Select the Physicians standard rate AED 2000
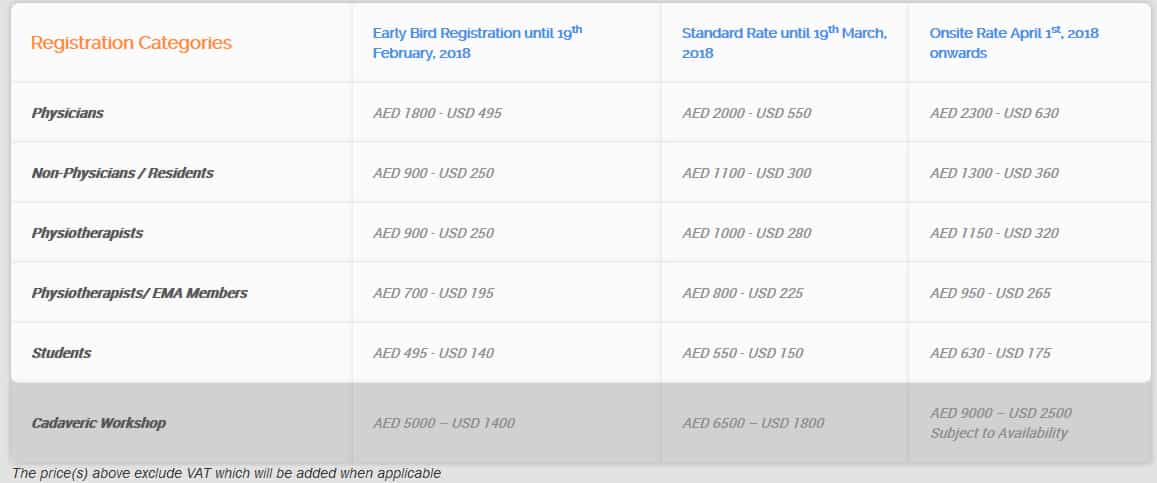 (746, 113)
